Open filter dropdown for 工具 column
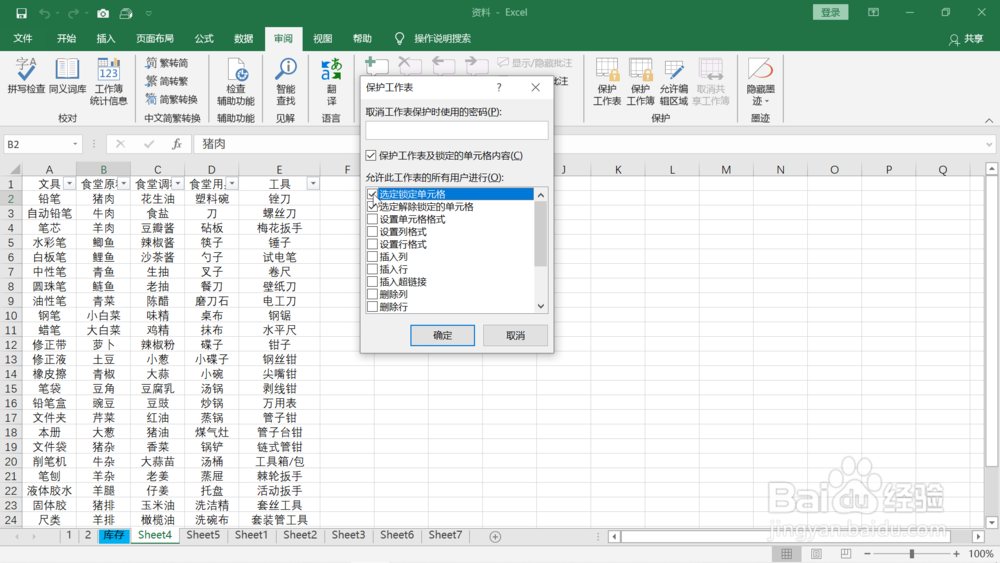This screenshot has height=563, width=1000. click(x=313, y=184)
